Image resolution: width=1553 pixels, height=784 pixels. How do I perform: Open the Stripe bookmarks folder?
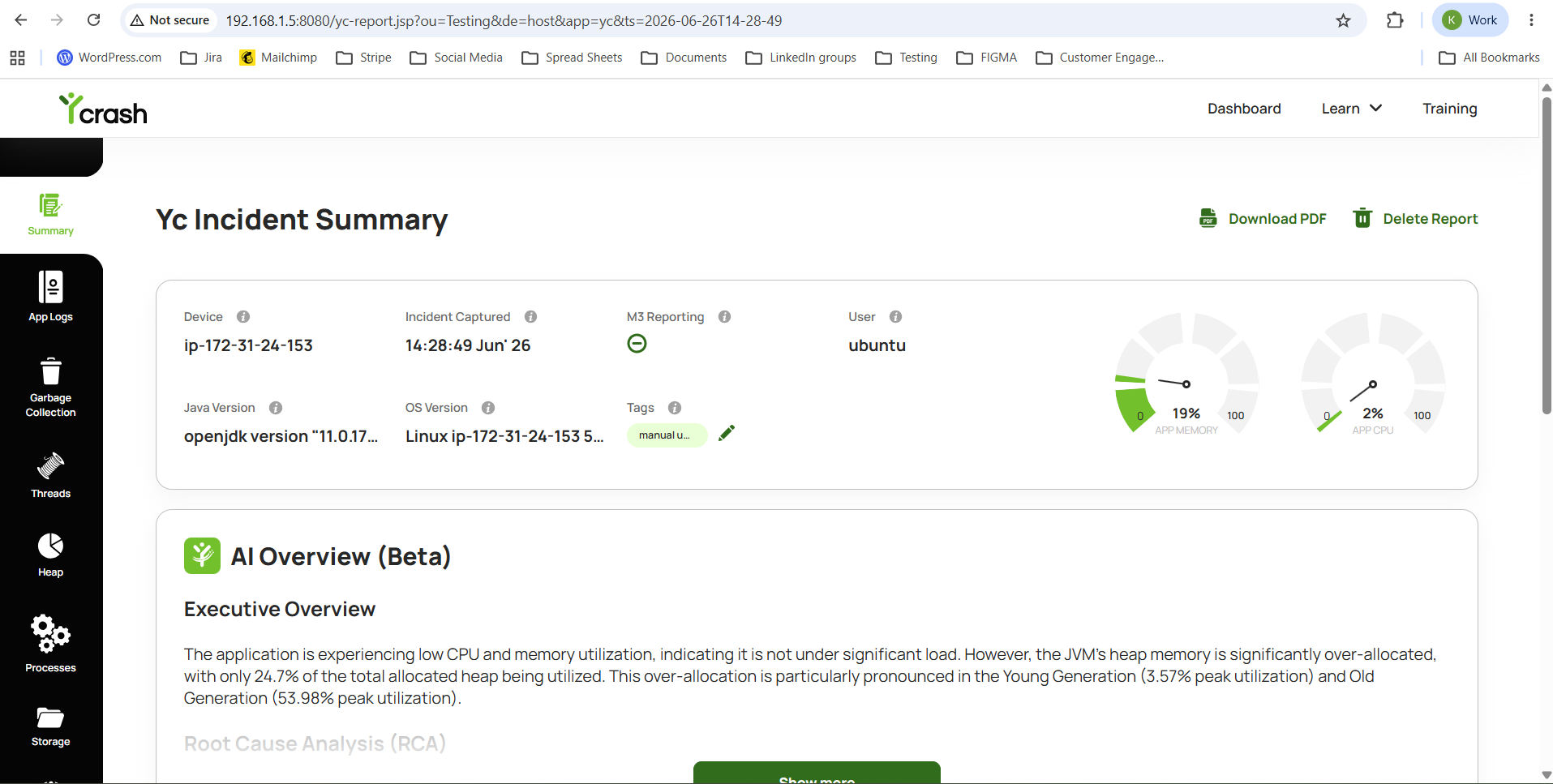tap(364, 58)
